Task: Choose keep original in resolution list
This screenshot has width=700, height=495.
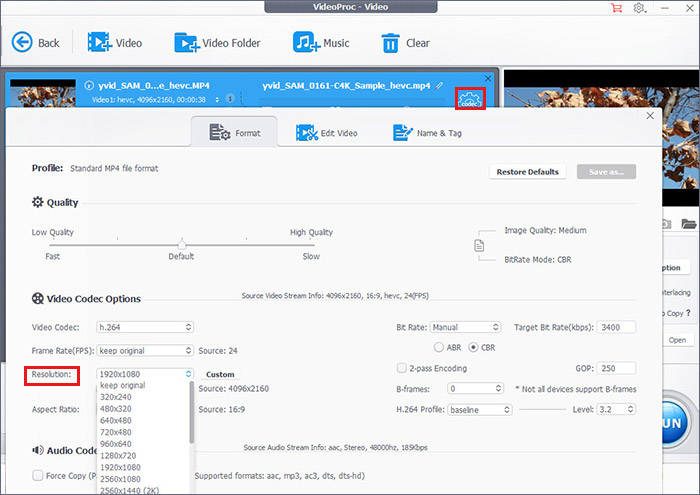Action: click(x=143, y=385)
